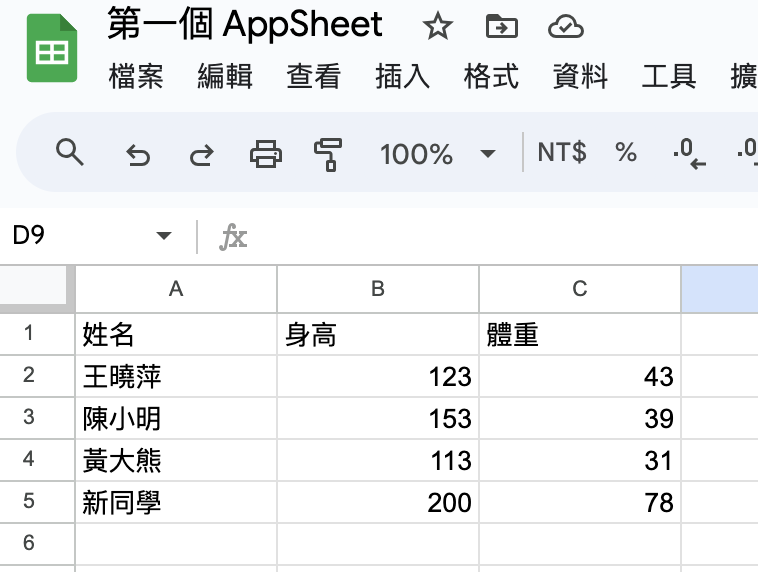758x572 pixels.
Task: Open the 插入 menu
Action: (403, 76)
